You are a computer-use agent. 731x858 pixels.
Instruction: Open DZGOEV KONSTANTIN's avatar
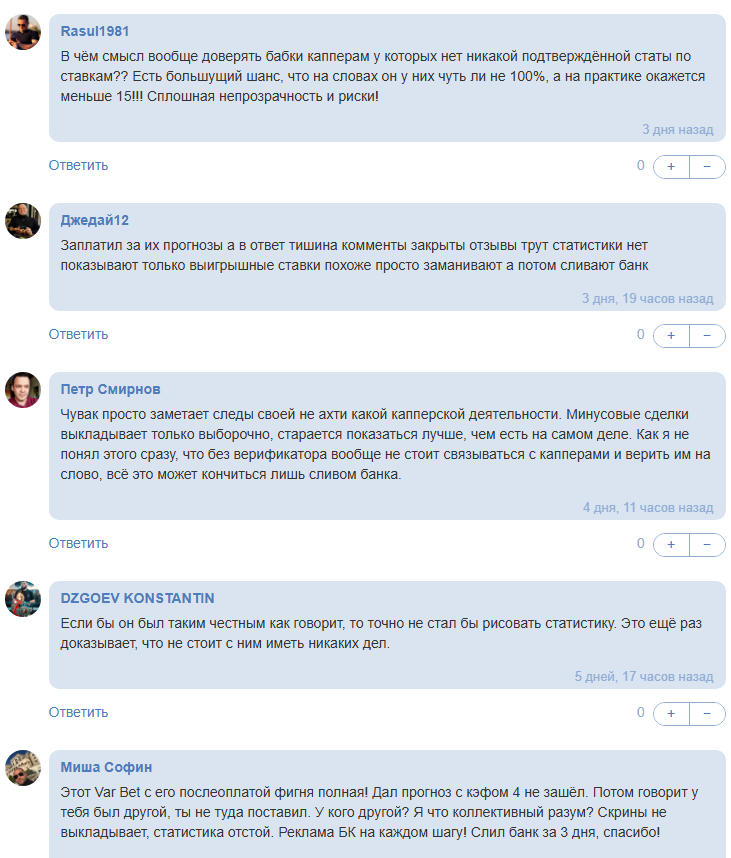[x=23, y=599]
